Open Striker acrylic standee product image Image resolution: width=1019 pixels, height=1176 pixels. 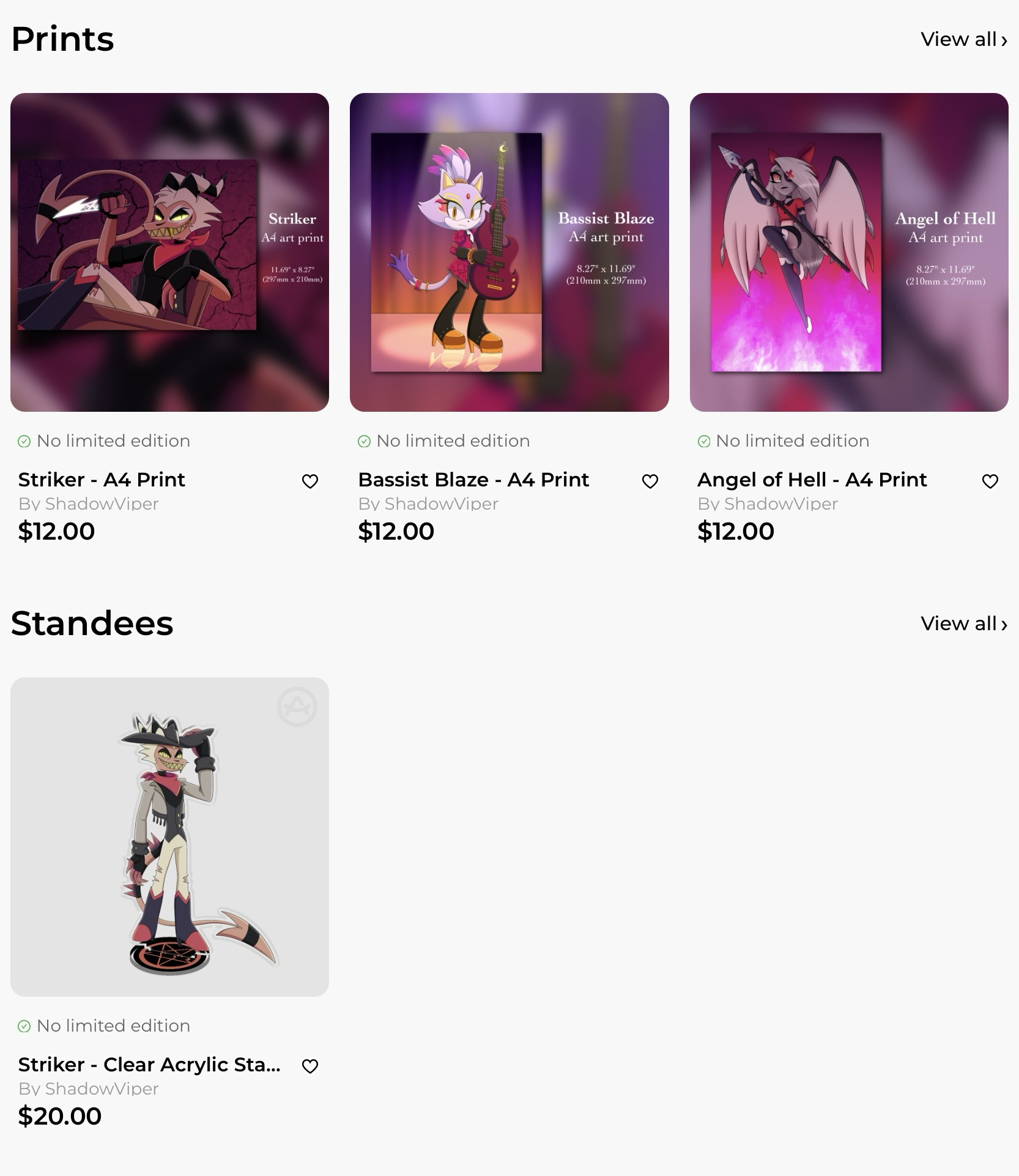pos(169,836)
